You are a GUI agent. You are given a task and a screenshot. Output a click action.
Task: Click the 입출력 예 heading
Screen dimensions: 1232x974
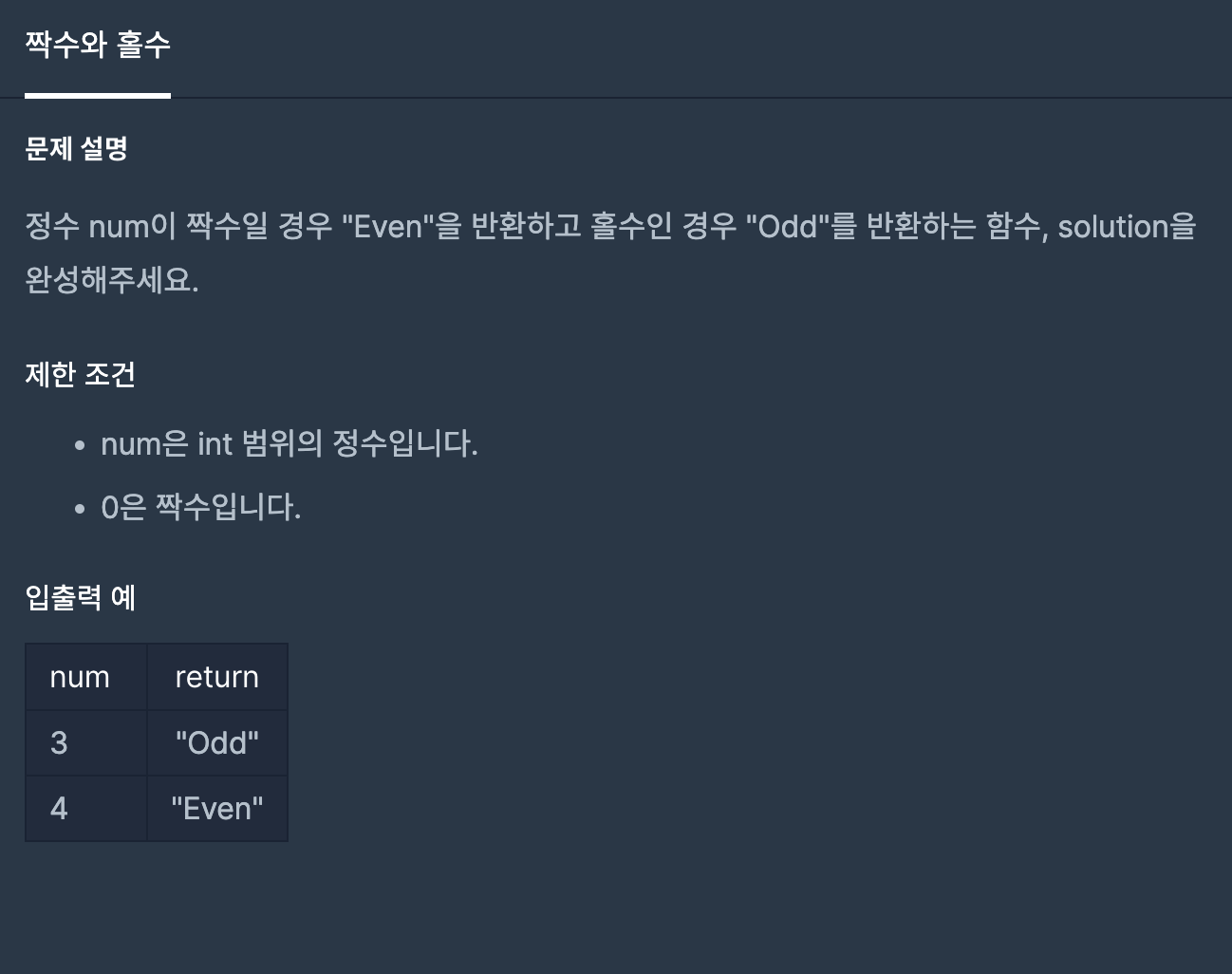80,597
